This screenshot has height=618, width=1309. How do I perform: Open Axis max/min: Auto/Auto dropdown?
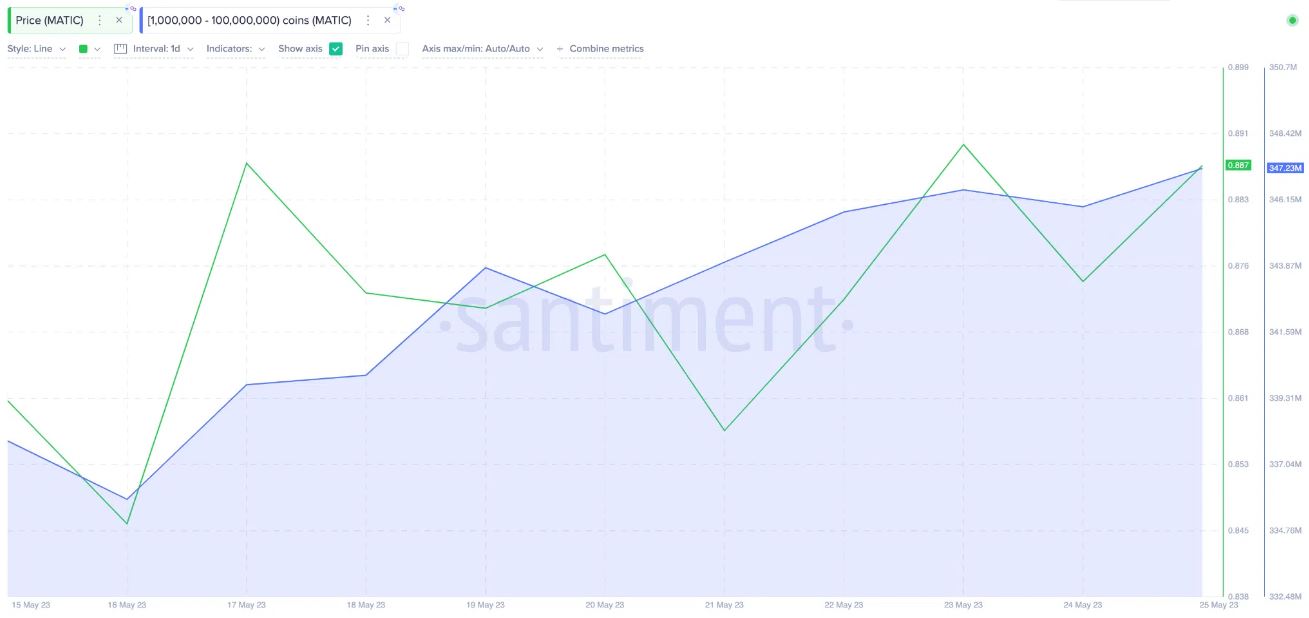(483, 48)
